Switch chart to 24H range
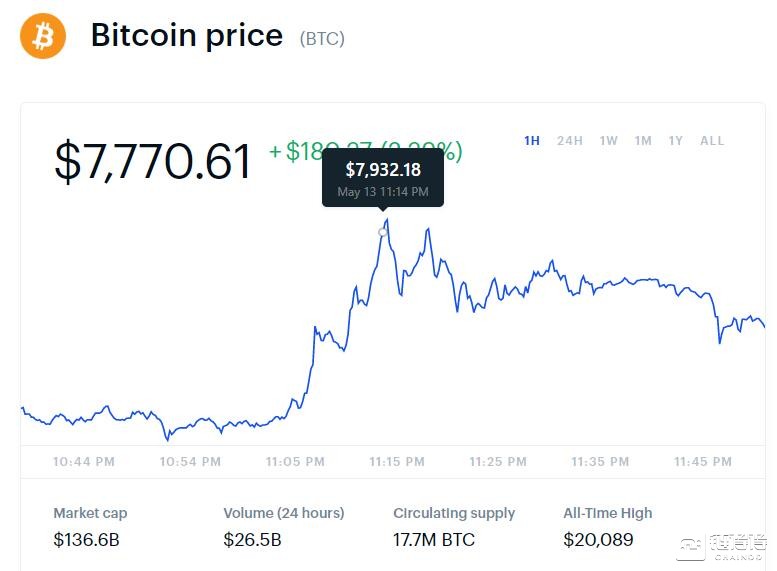Image resolution: width=777 pixels, height=571 pixels. click(x=570, y=141)
